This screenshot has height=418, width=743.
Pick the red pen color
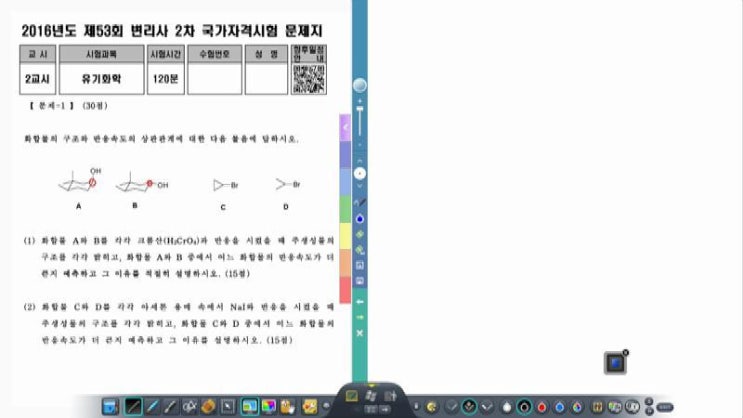(542, 407)
